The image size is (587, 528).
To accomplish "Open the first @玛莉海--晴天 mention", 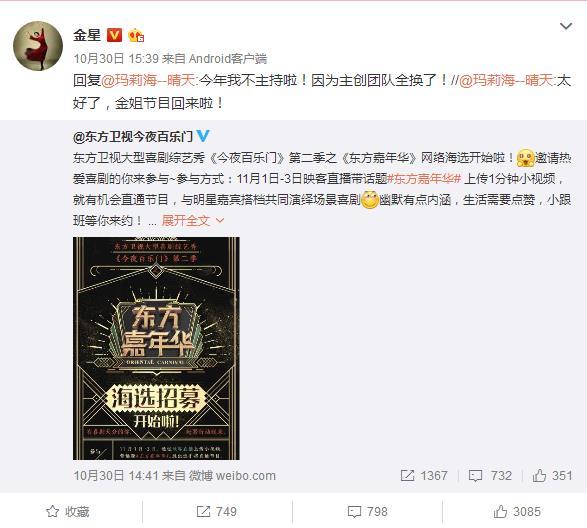I will click(x=149, y=81).
